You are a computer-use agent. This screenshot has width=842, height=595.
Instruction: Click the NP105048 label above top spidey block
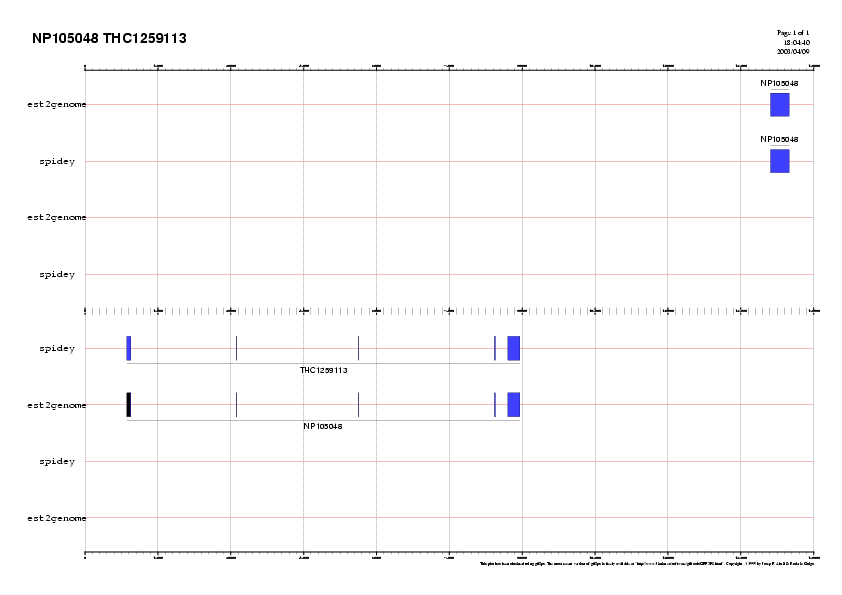(x=779, y=139)
